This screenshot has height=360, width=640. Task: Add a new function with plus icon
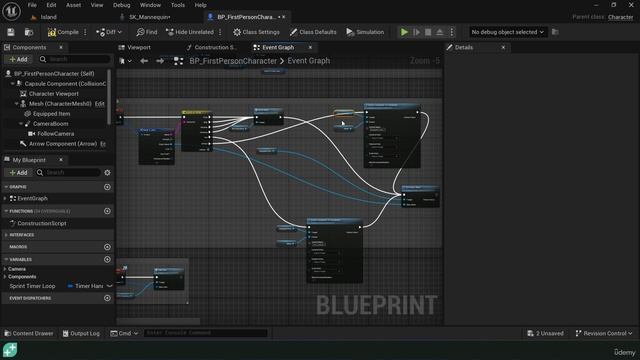click(x=107, y=211)
